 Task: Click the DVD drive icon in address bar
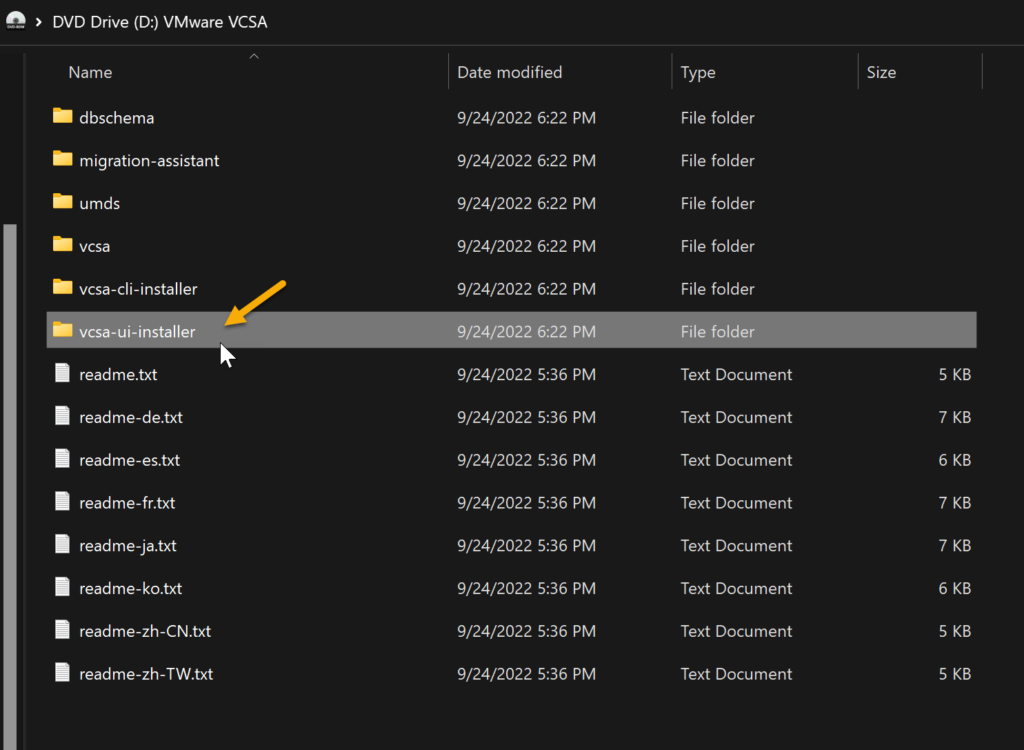pos(15,21)
